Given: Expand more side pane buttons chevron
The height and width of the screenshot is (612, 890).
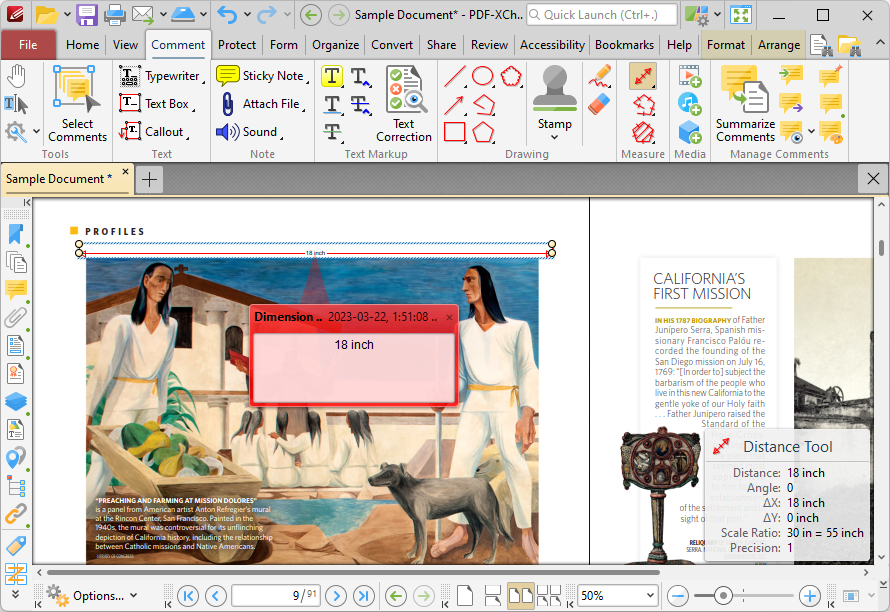Looking at the screenshot, I should [x=15, y=594].
